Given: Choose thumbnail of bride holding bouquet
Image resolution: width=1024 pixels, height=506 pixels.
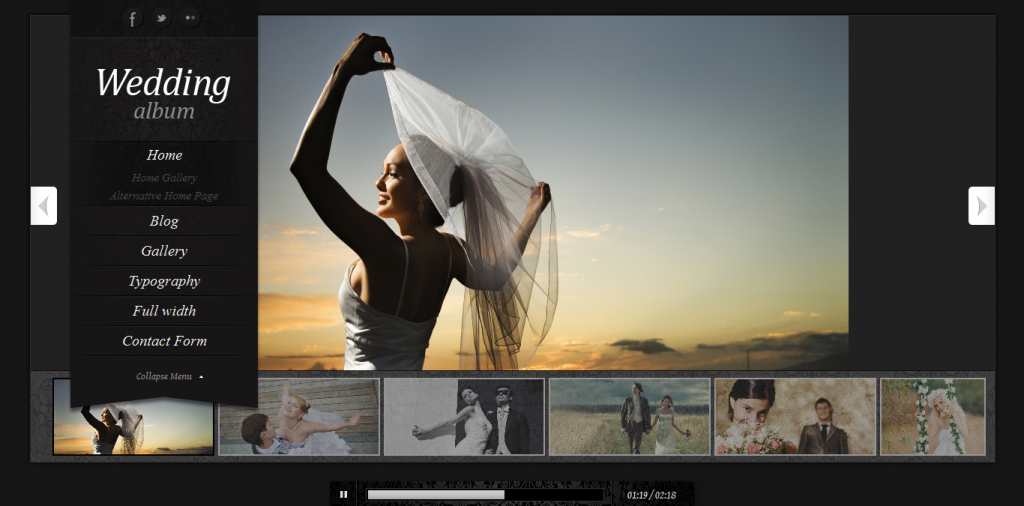Looking at the screenshot, I should pyautogui.click(x=794, y=416).
